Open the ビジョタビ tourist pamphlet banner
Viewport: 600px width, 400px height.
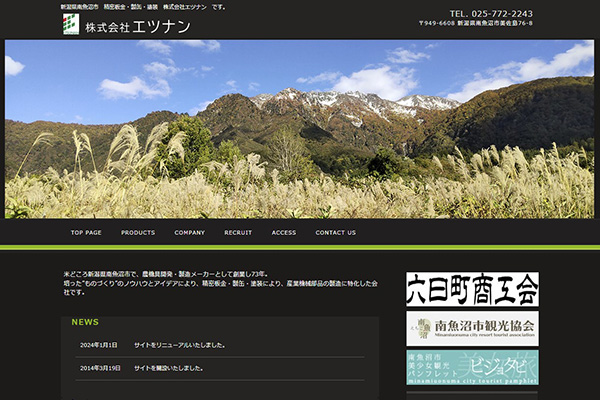(x=472, y=367)
